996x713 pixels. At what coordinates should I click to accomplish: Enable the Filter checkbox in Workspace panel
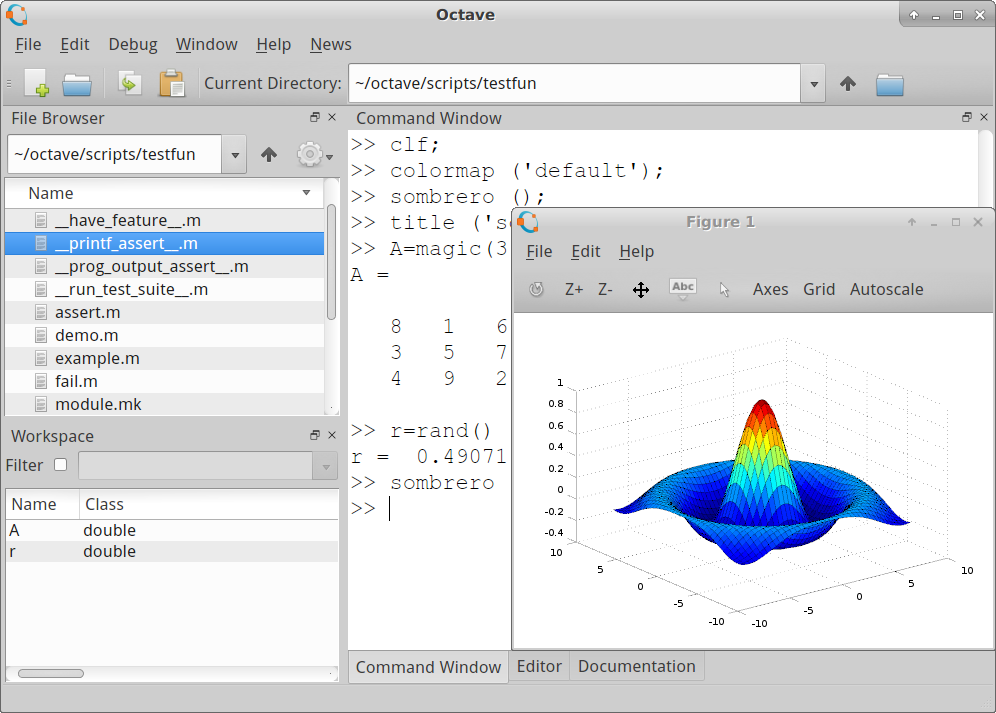58,464
